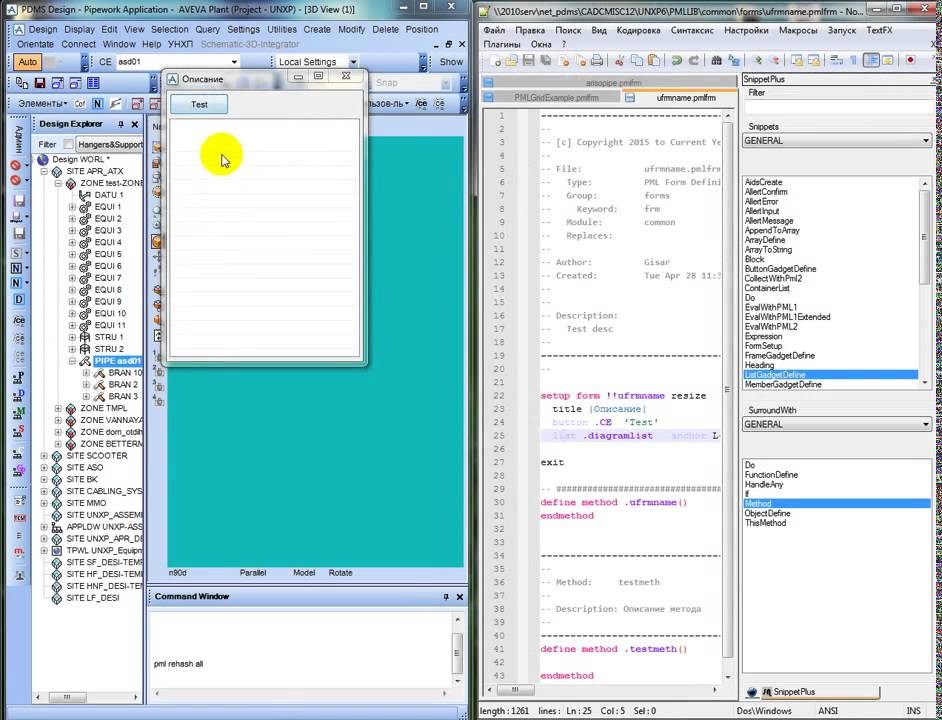The width and height of the screenshot is (942, 720).
Task: Open the Snippets GENERAL combo box
Action: (837, 141)
